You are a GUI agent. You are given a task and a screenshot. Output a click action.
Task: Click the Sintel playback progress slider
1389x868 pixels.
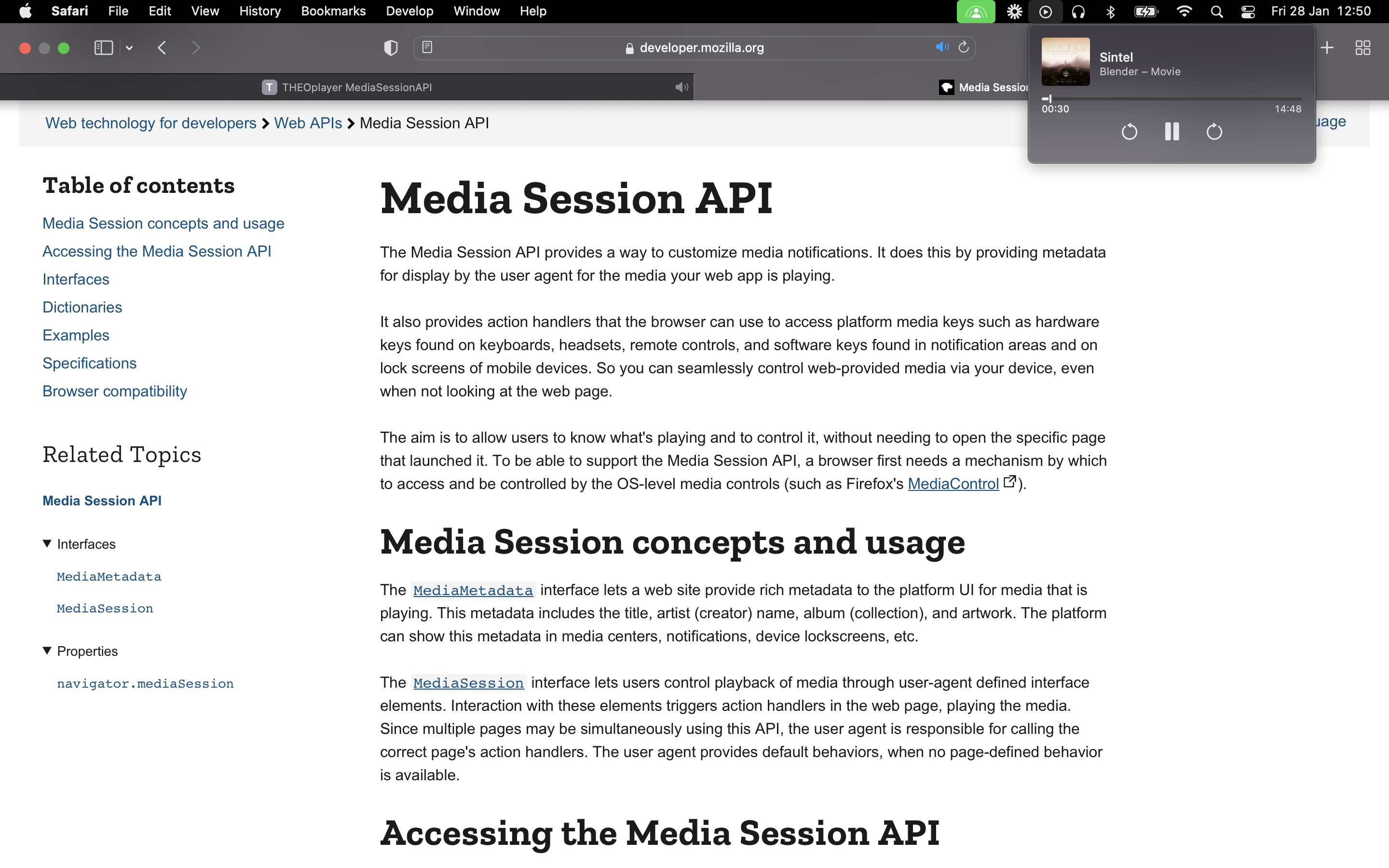click(1171, 98)
